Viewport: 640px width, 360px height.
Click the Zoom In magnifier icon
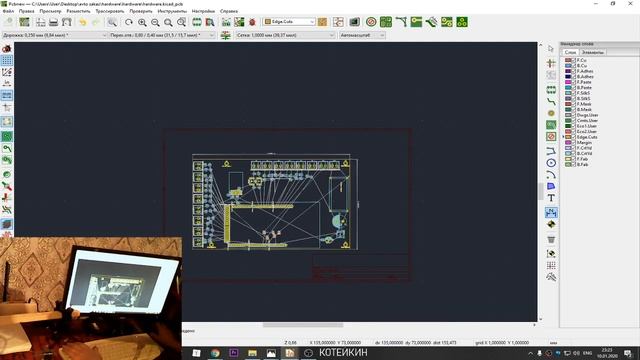coord(142,22)
